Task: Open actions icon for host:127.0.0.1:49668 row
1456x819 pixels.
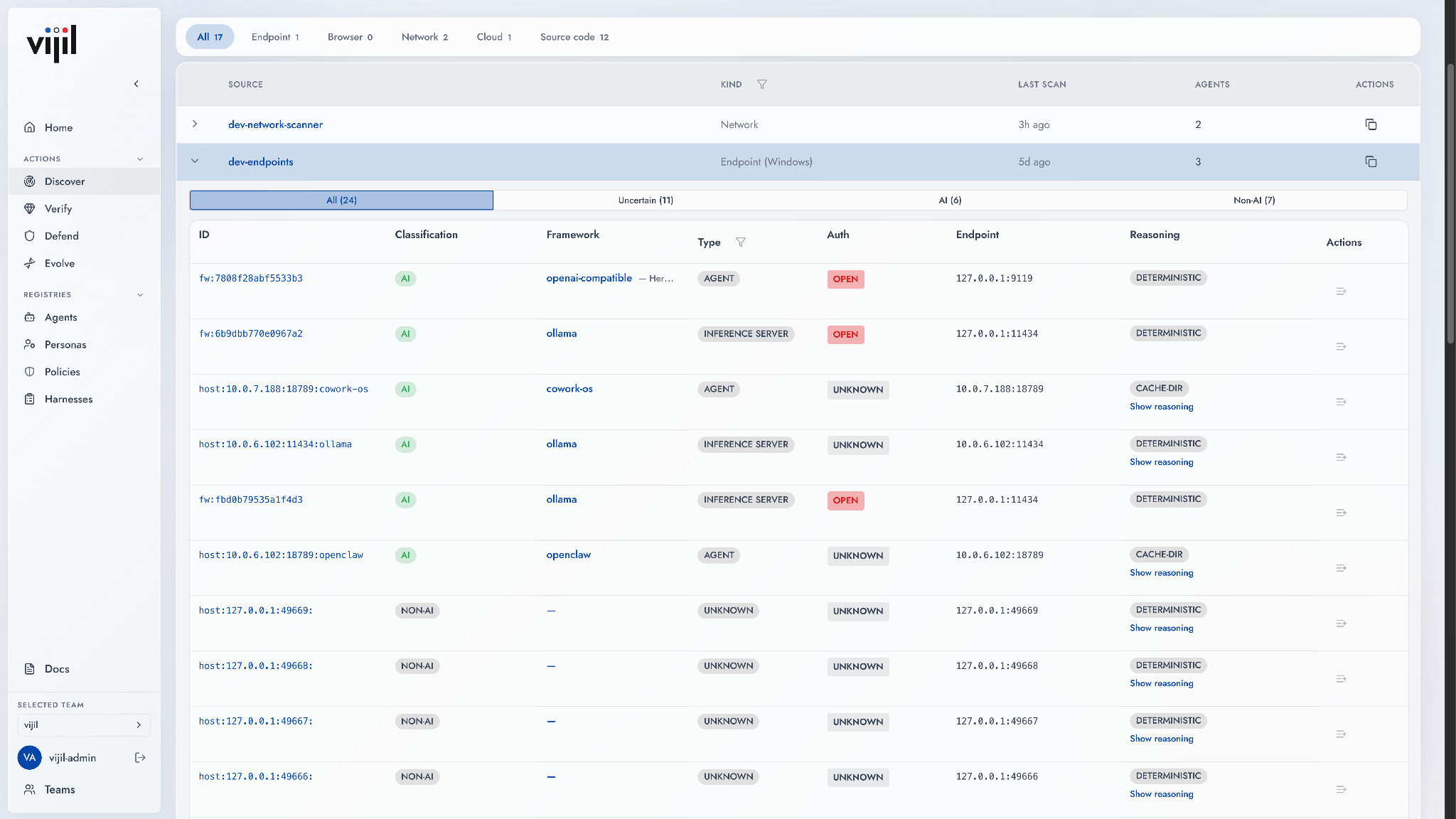Action: 1342,679
